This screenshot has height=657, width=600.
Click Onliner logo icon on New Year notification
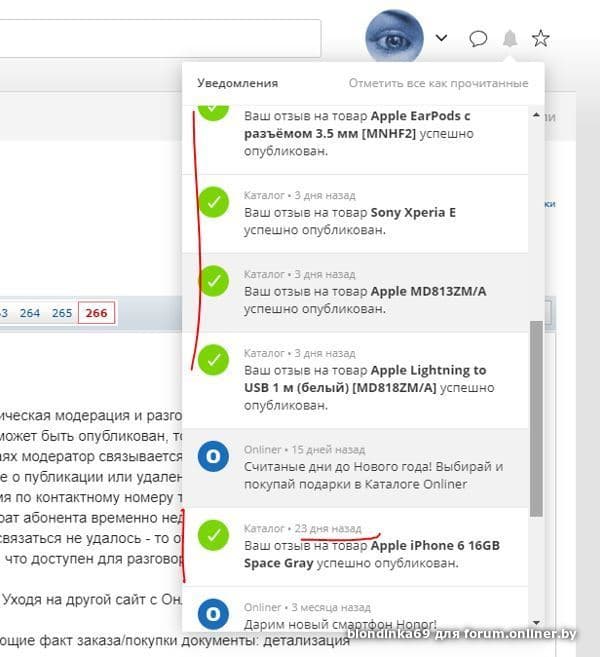point(213,457)
